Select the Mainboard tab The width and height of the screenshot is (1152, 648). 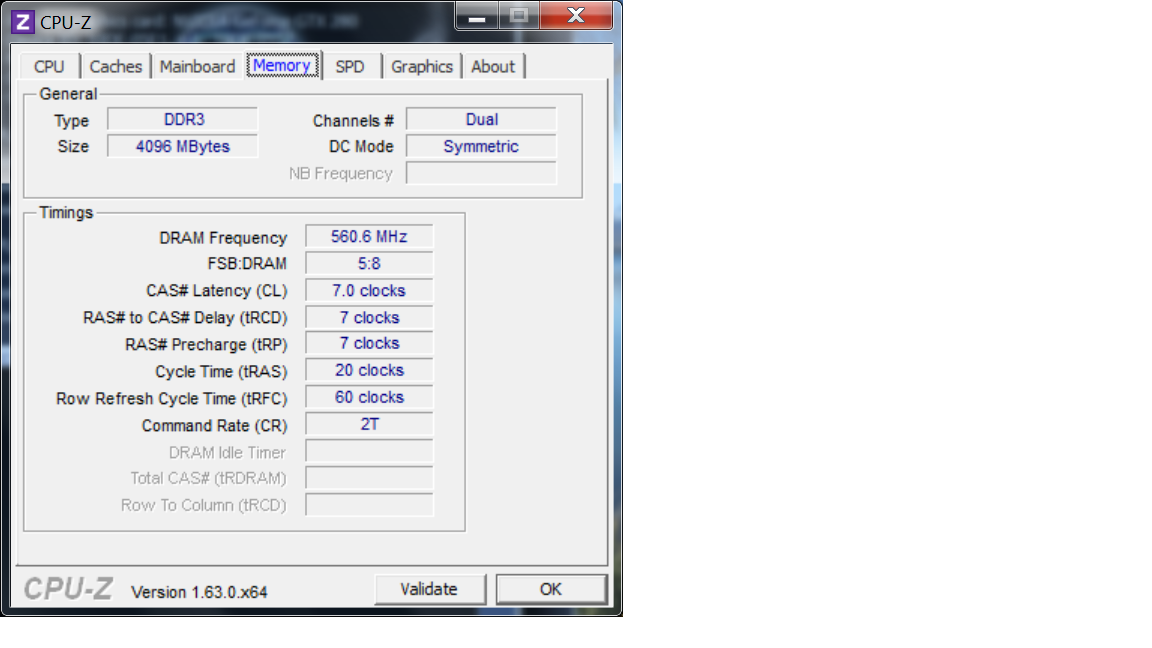[x=197, y=66]
